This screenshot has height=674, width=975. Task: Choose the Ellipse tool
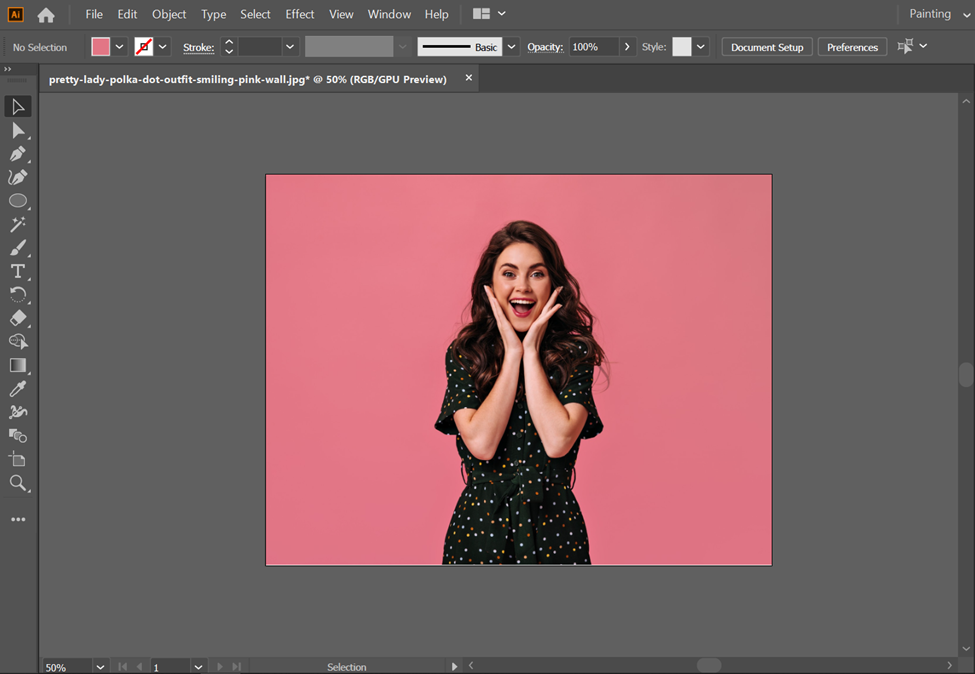pos(18,201)
